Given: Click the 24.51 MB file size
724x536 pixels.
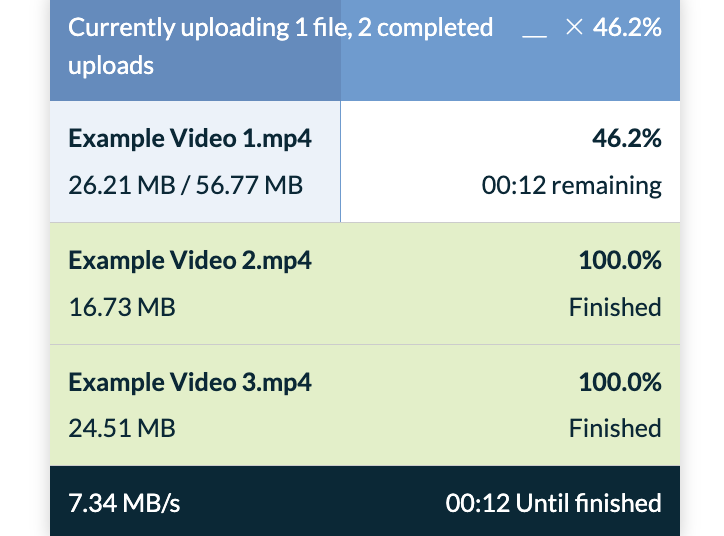Looking at the screenshot, I should [x=122, y=428].
